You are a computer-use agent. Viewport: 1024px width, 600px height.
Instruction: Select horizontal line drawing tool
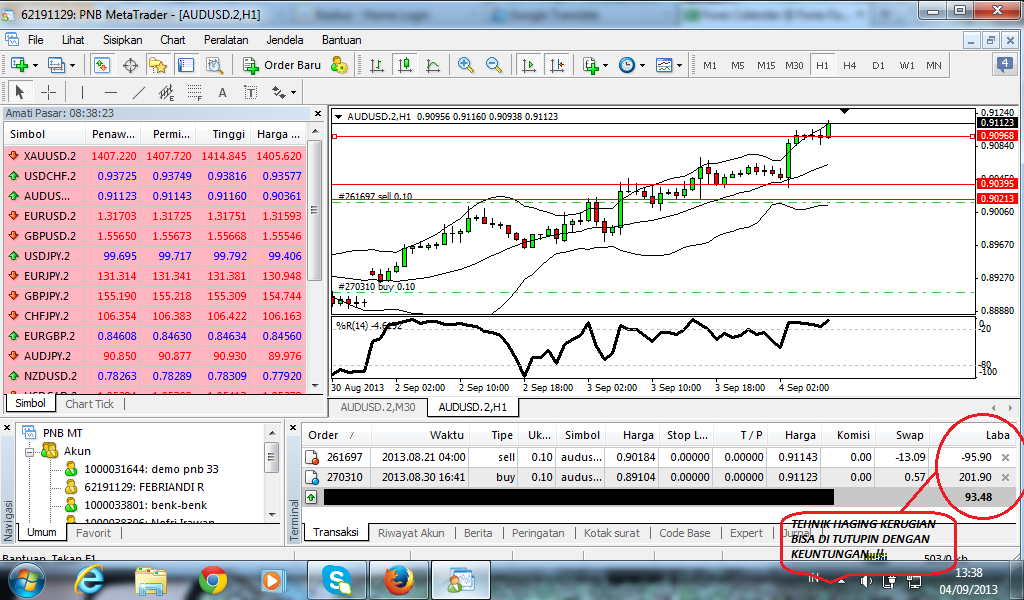111,92
